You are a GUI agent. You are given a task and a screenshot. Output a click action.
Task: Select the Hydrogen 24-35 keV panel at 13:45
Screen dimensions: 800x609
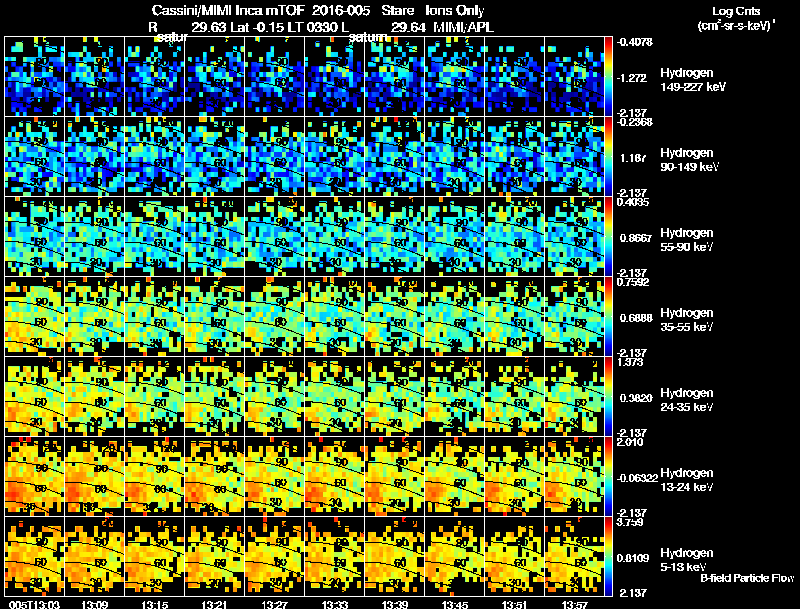pyautogui.click(x=455, y=397)
